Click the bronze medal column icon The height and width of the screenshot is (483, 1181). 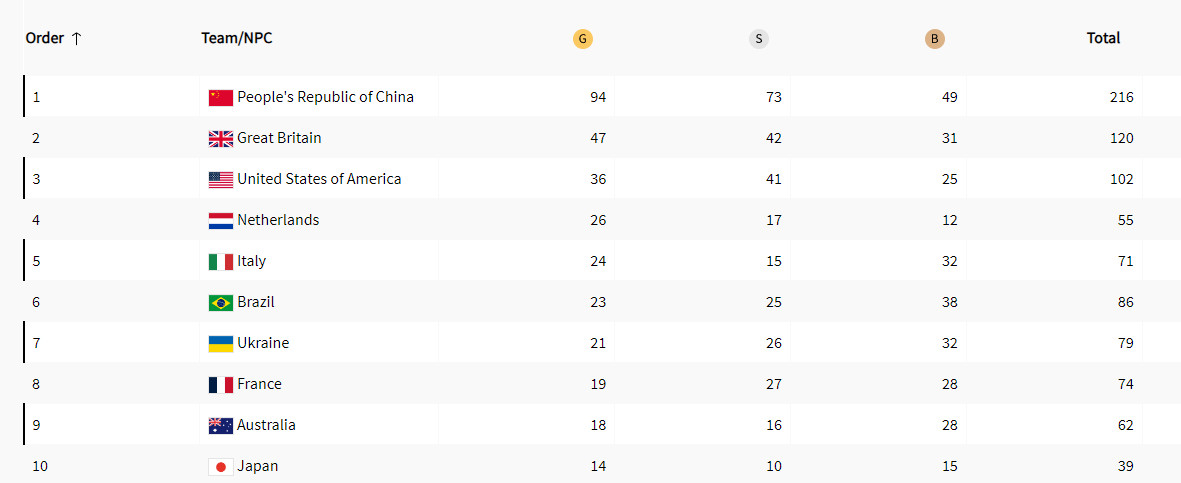[935, 39]
